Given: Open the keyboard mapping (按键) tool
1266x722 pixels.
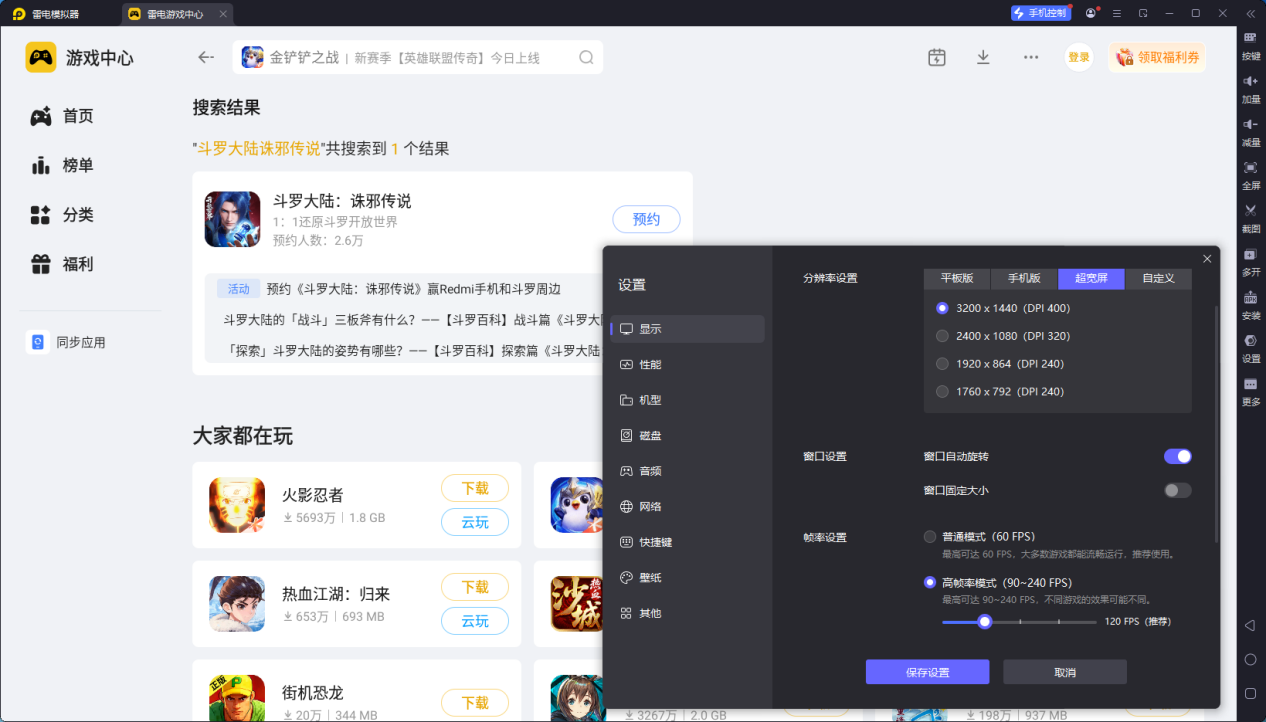Looking at the screenshot, I should (1250, 42).
